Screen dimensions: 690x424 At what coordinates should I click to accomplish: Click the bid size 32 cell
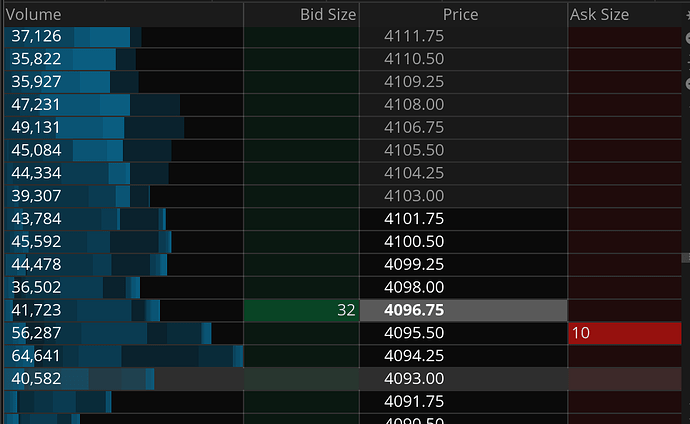click(x=301, y=311)
